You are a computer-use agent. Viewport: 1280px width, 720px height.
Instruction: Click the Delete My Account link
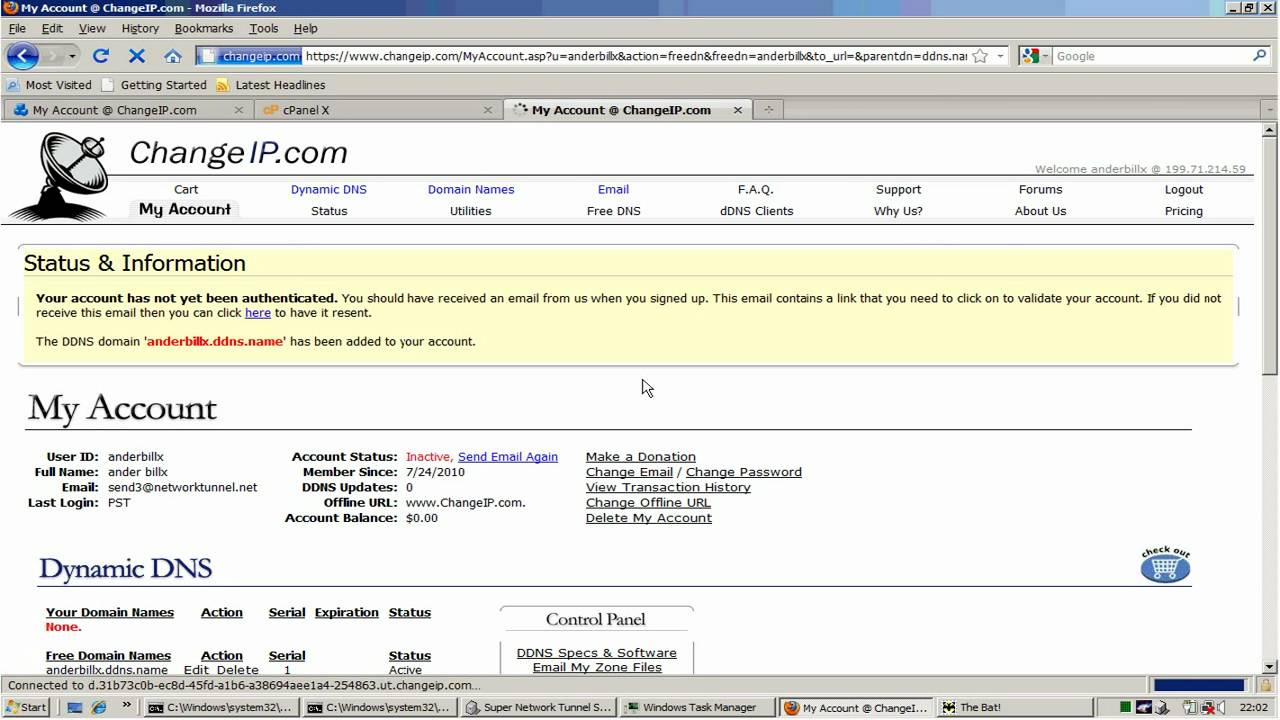[x=649, y=518]
